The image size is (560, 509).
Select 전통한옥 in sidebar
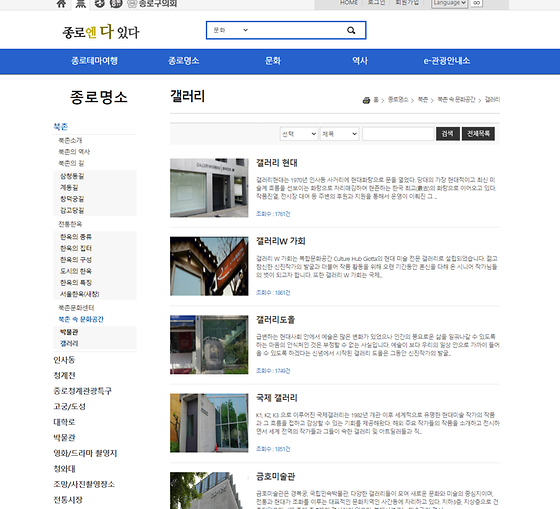70,224
